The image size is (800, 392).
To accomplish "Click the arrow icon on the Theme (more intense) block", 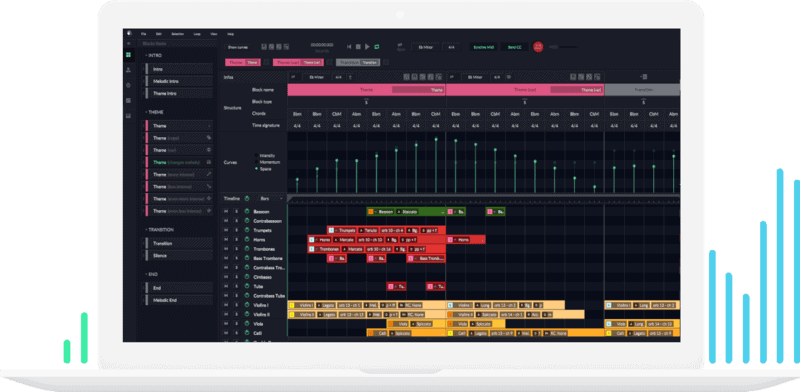I will click(208, 175).
